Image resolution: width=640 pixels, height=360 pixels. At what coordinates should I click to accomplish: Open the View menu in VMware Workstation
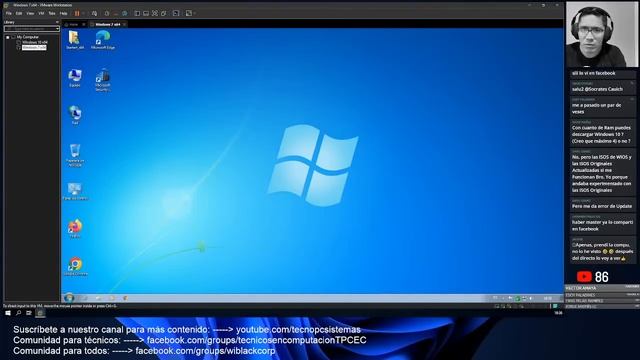(x=30, y=13)
